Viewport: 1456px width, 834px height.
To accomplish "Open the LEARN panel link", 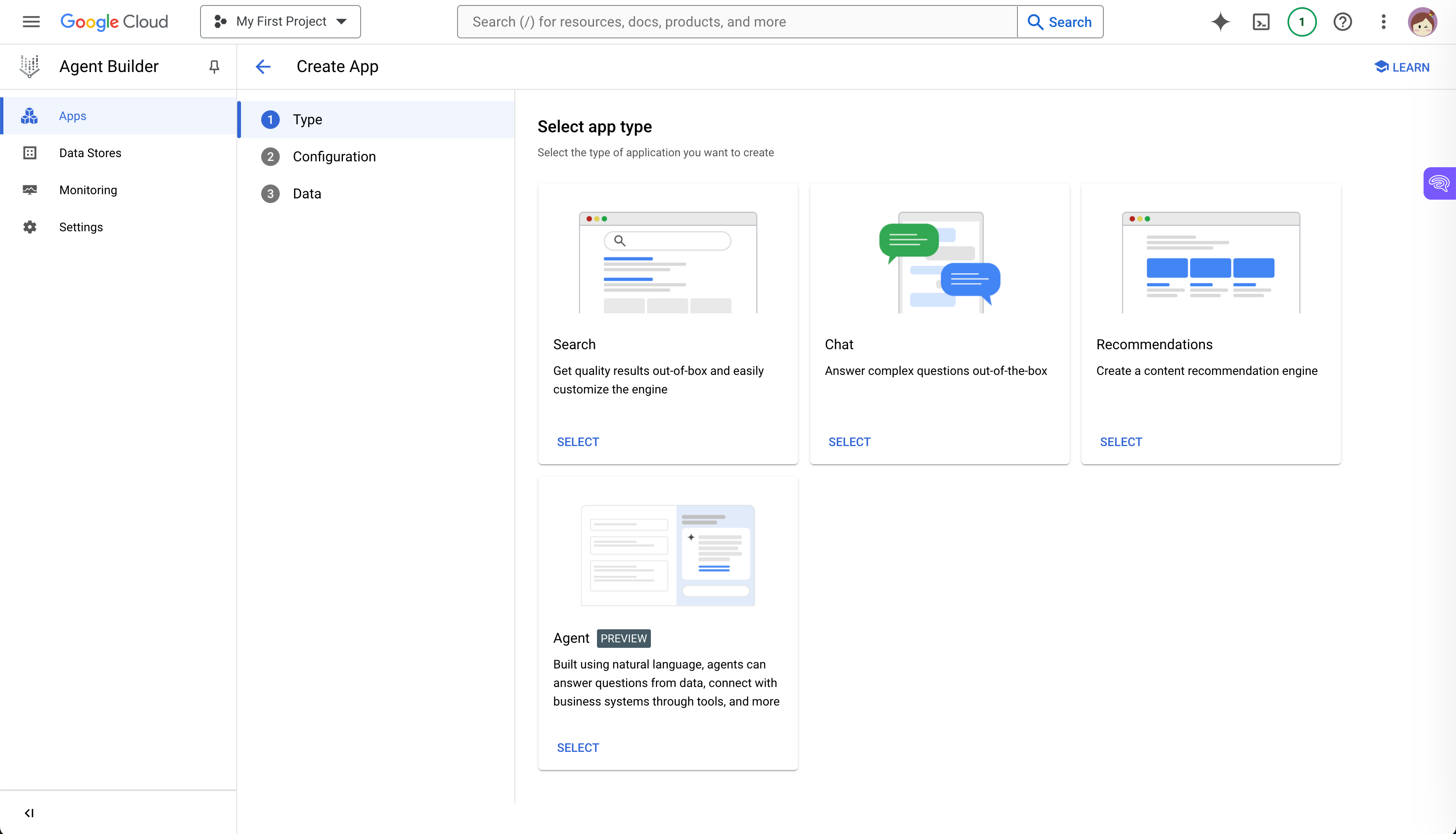I will [x=1402, y=67].
